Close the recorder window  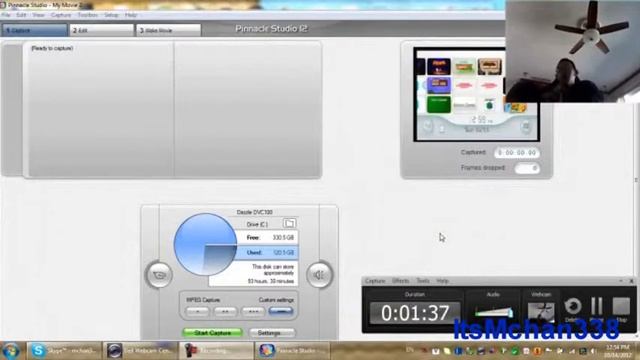(631, 281)
